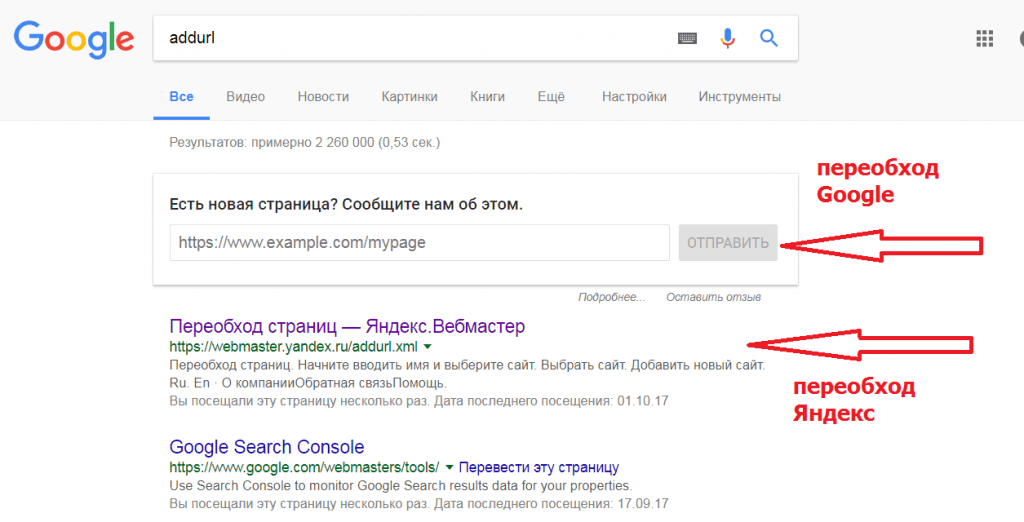Open the Подробнее... link
Image resolution: width=1024 pixels, height=522 pixels.
(x=611, y=297)
